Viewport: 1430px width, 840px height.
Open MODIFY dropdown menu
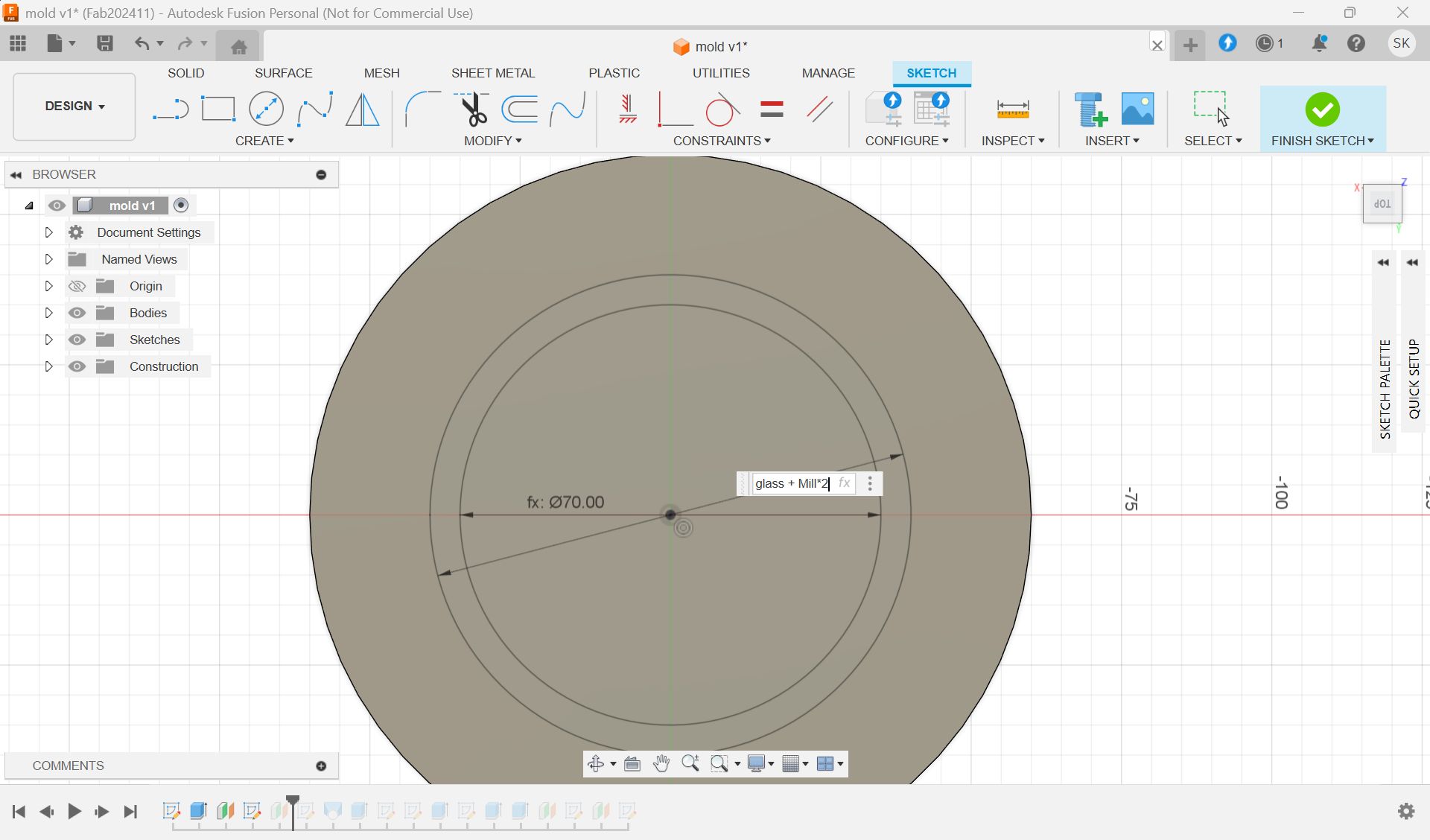[492, 141]
